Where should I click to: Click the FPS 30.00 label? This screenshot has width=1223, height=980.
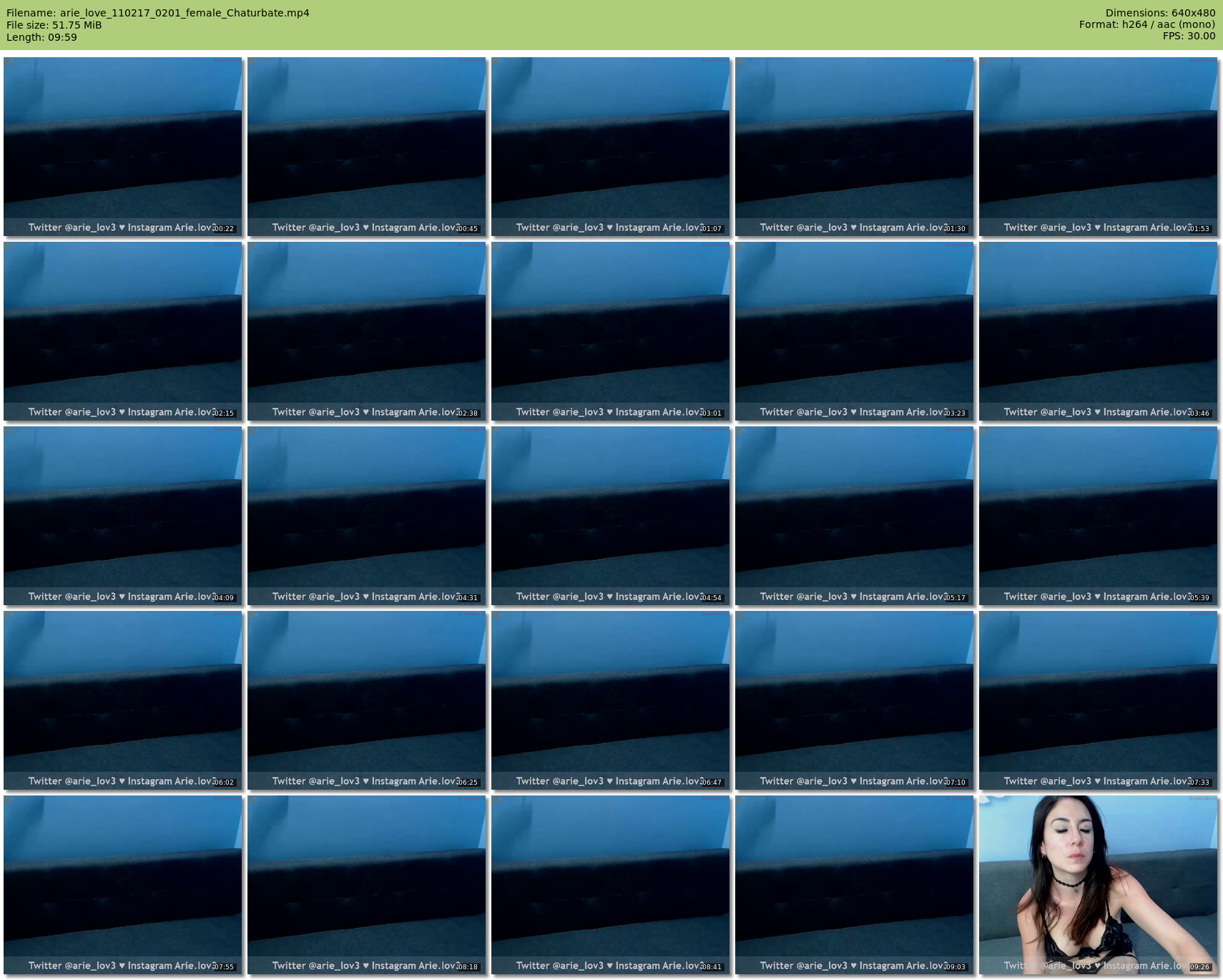point(1189,36)
